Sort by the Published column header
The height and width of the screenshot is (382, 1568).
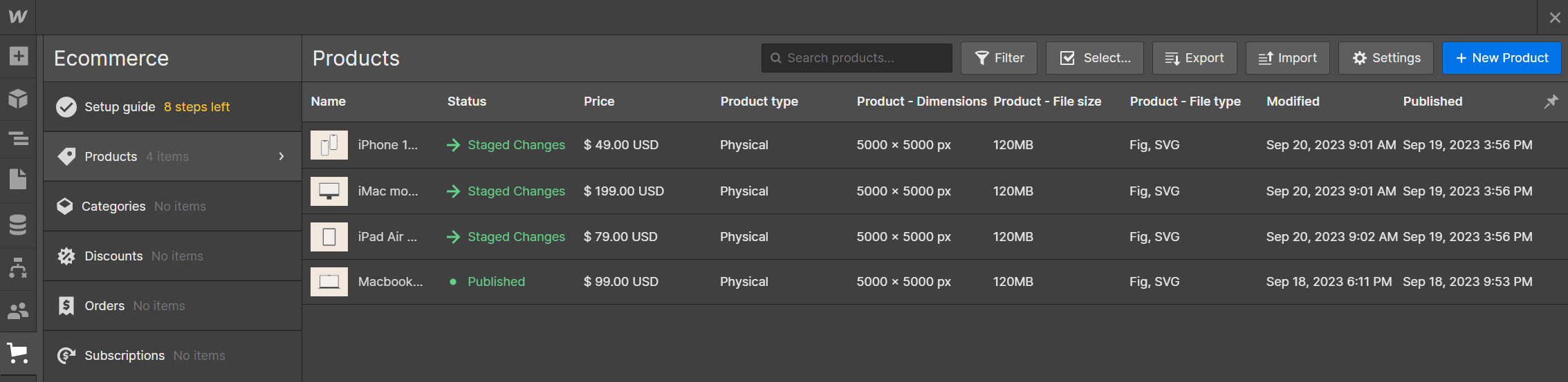tap(1432, 102)
